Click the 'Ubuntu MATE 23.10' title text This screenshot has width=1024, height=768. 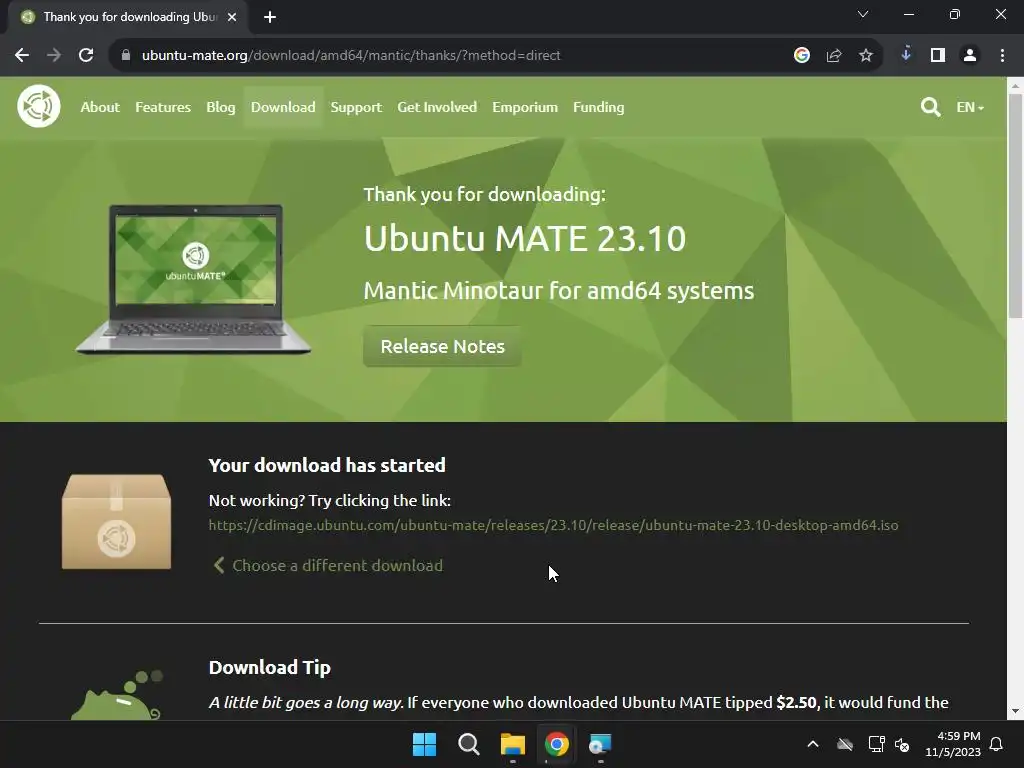tap(525, 238)
